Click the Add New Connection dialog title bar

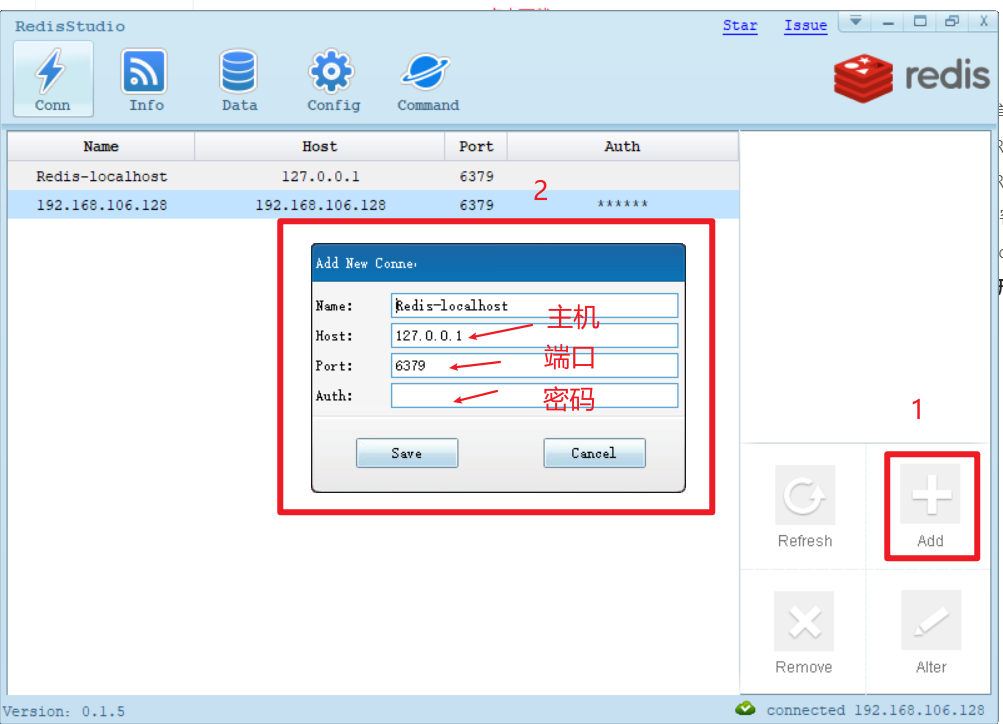coord(498,263)
